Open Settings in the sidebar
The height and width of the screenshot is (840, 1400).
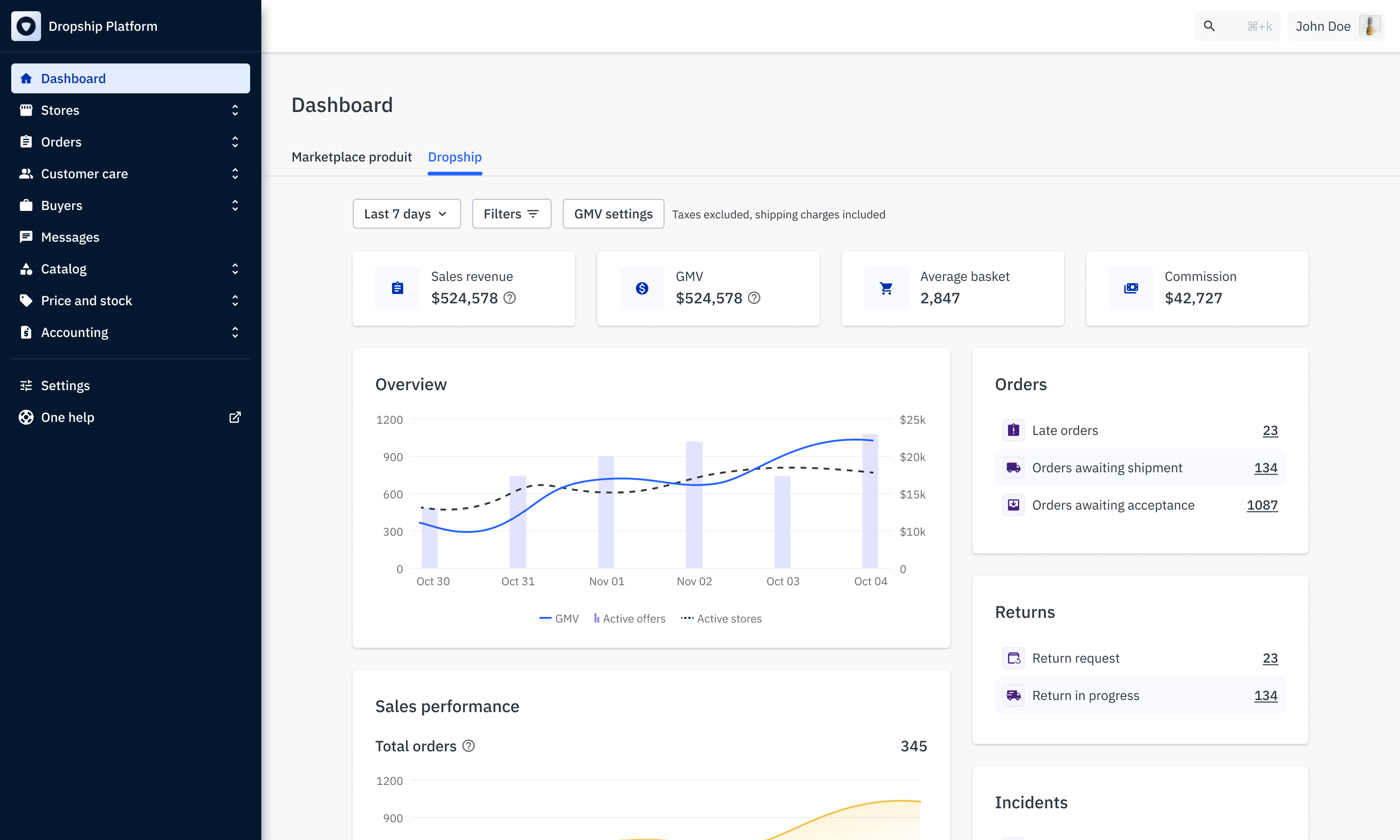coord(131,385)
